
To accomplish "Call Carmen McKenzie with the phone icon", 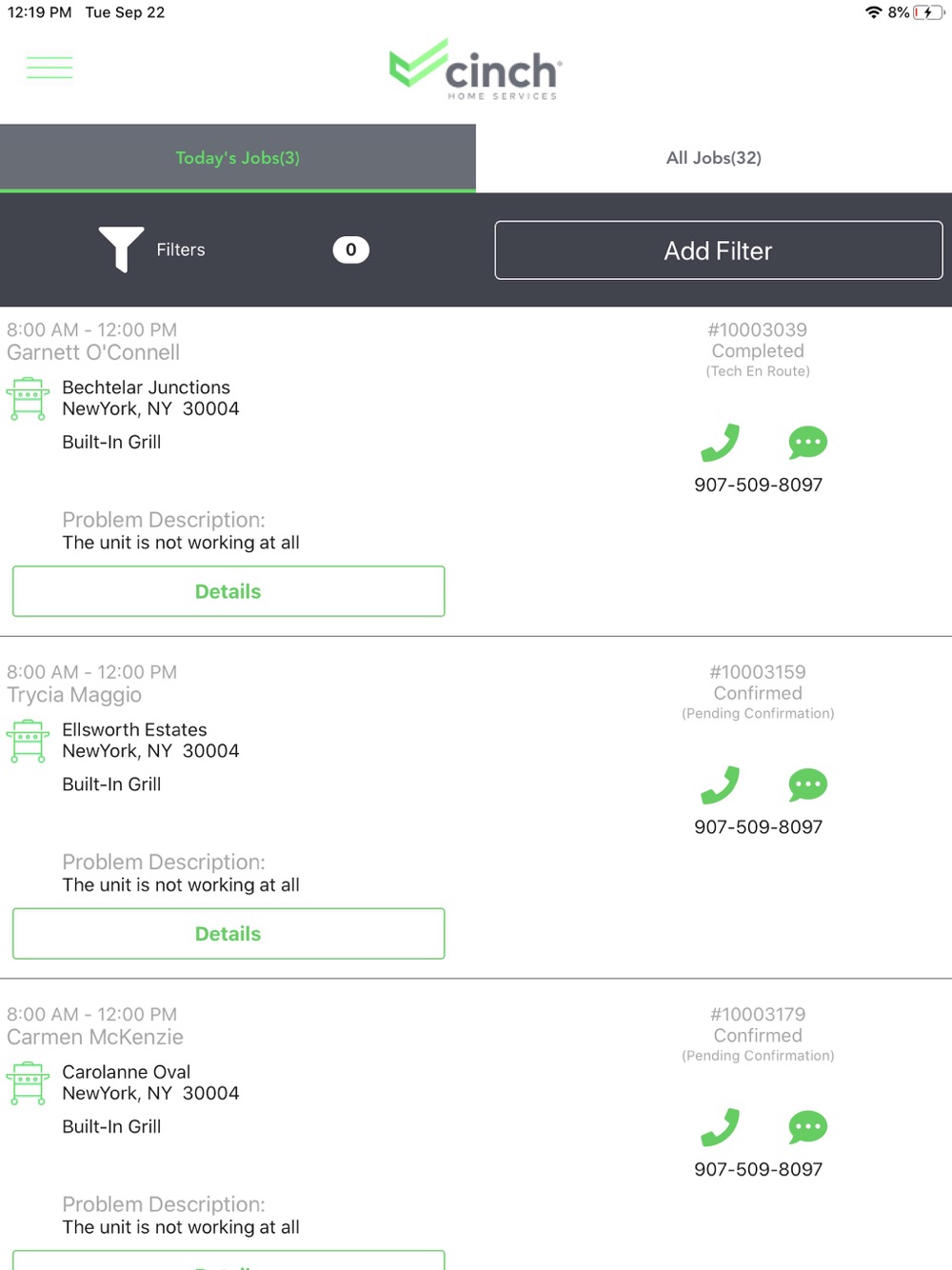I will 720,1127.
